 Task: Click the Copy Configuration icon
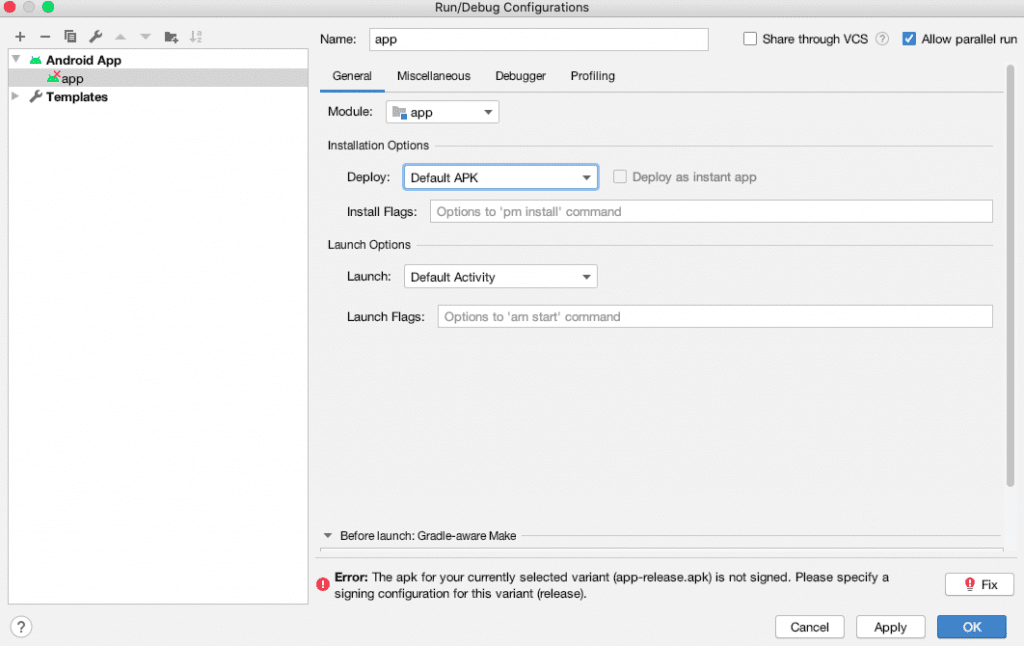click(x=70, y=37)
